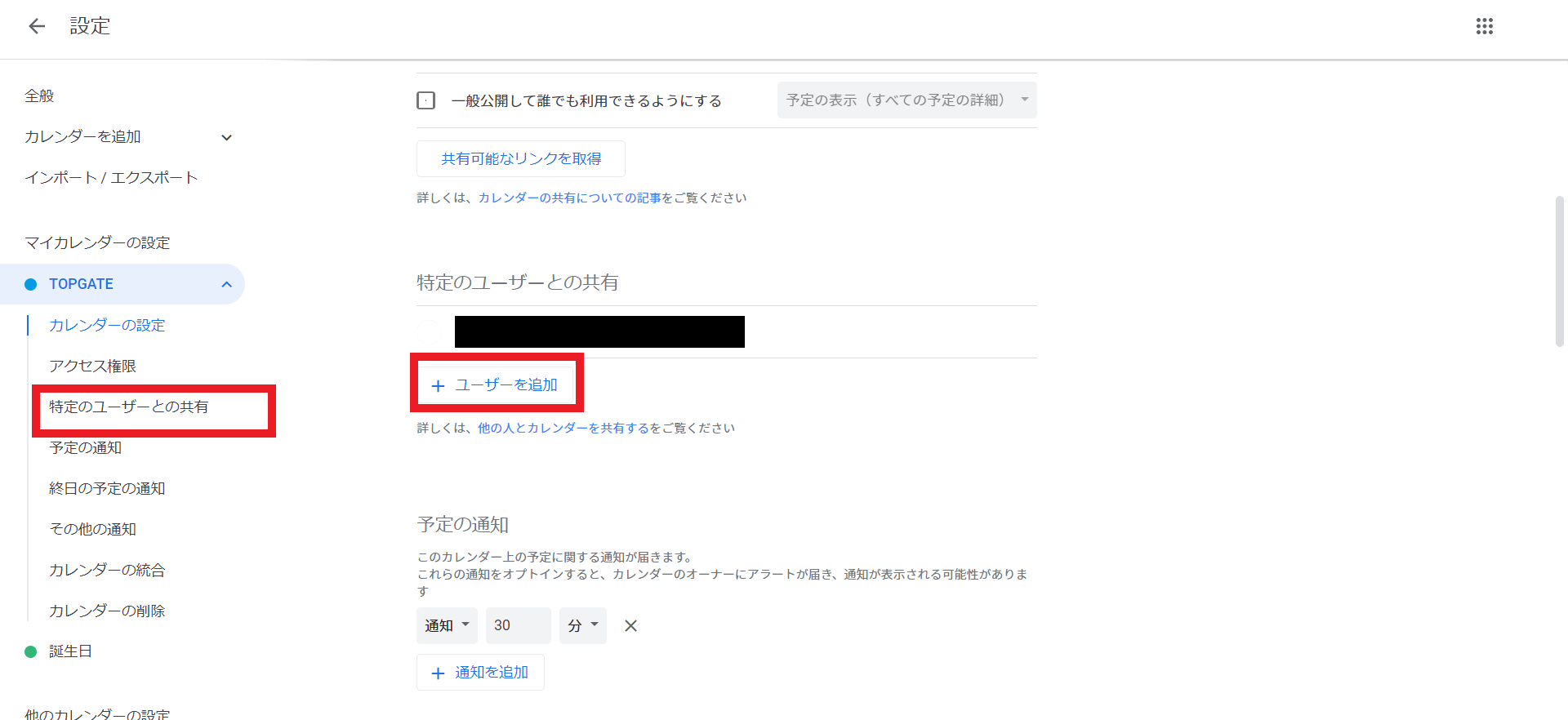Image resolution: width=1568 pixels, height=720 pixels.
Task: Collapse the TOPGATE calendar section
Action: tap(227, 284)
